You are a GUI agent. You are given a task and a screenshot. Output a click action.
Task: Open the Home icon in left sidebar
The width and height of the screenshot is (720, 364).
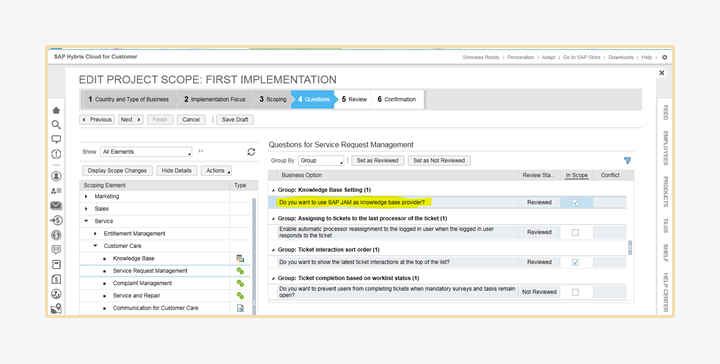pyautogui.click(x=56, y=110)
